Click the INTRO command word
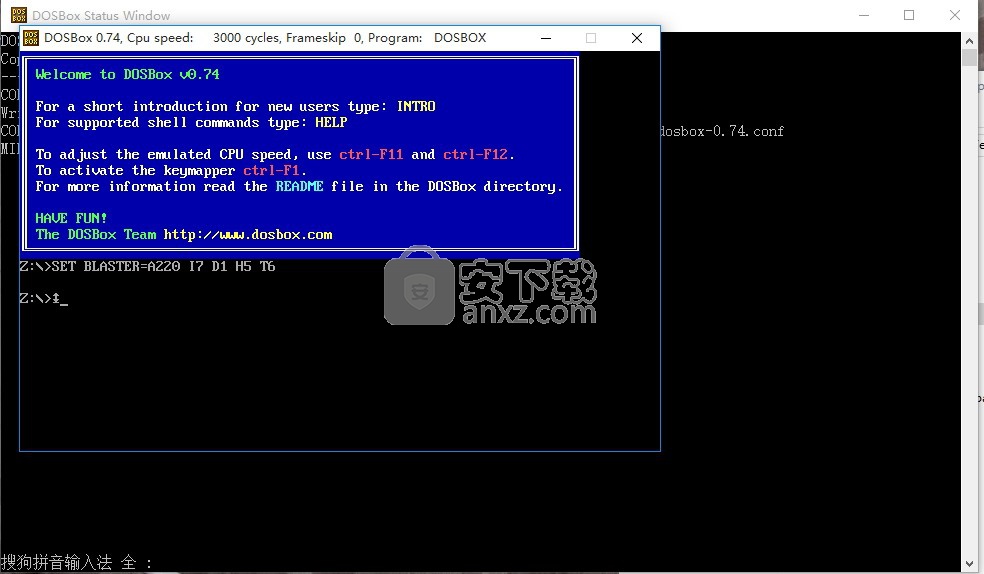Screen dimensions: 984x574 pos(416,106)
